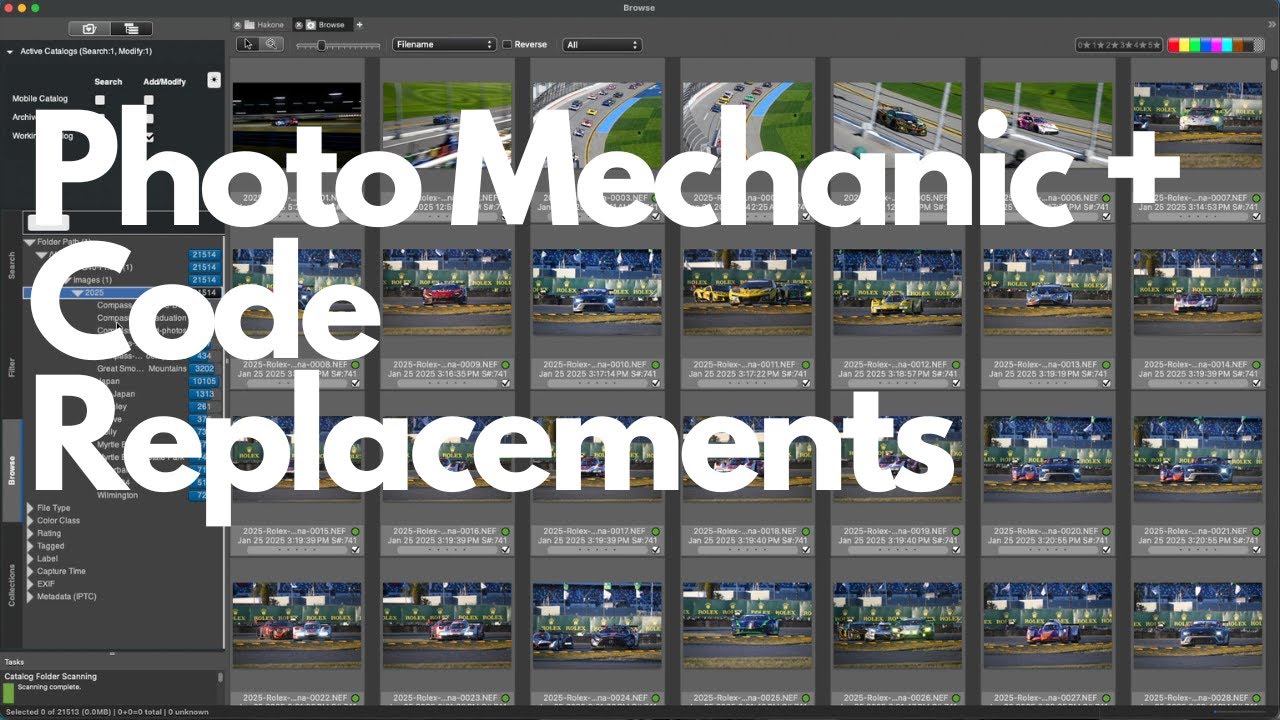This screenshot has width=1280, height=720.
Task: Click the 10105 count badge
Action: (203, 381)
